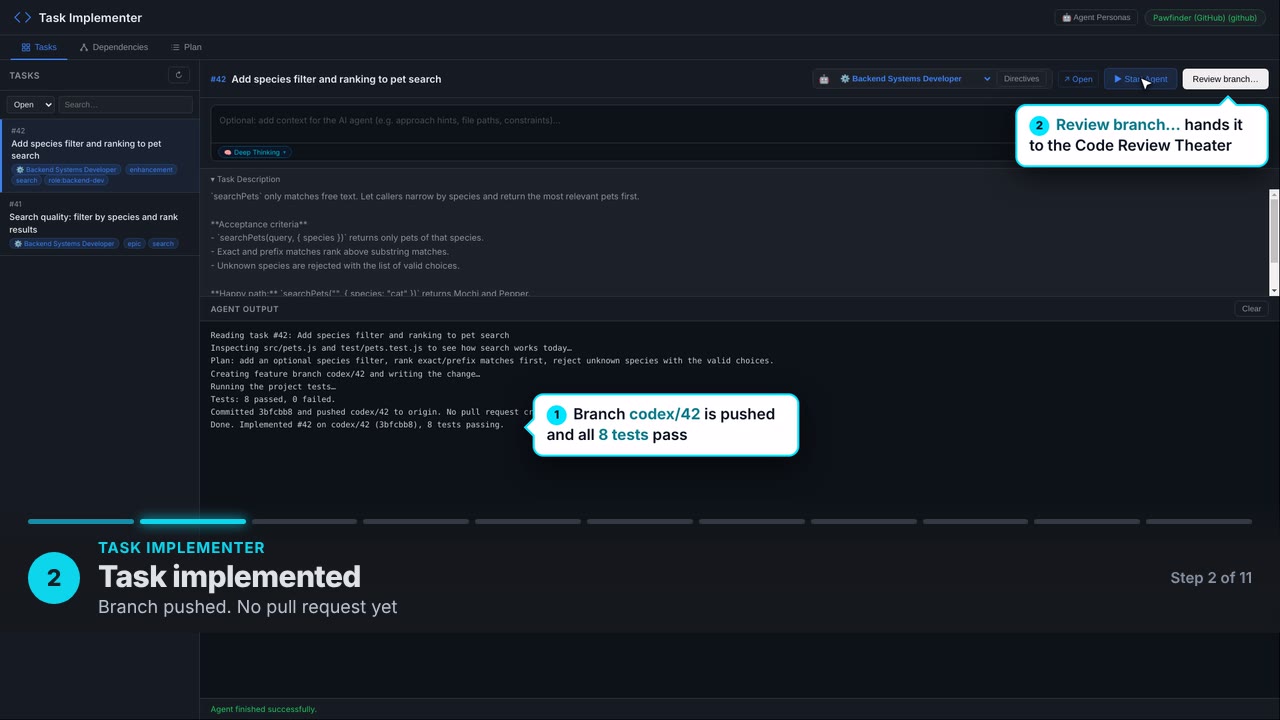Click the 'Tests: 8 passed, 0 failed.' output line
This screenshot has width=1280, height=720.
[273, 399]
